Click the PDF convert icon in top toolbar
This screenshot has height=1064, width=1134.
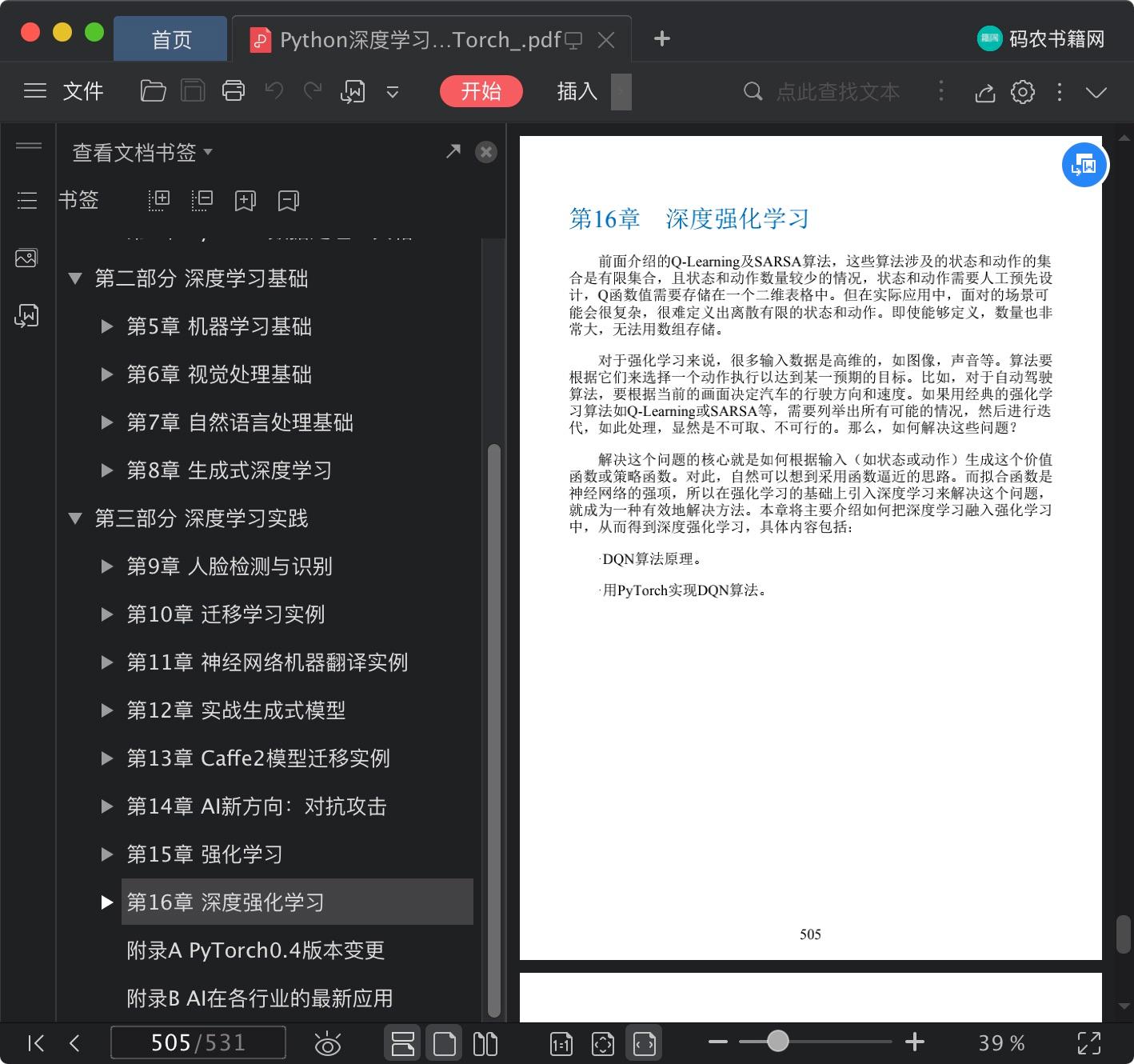[353, 91]
